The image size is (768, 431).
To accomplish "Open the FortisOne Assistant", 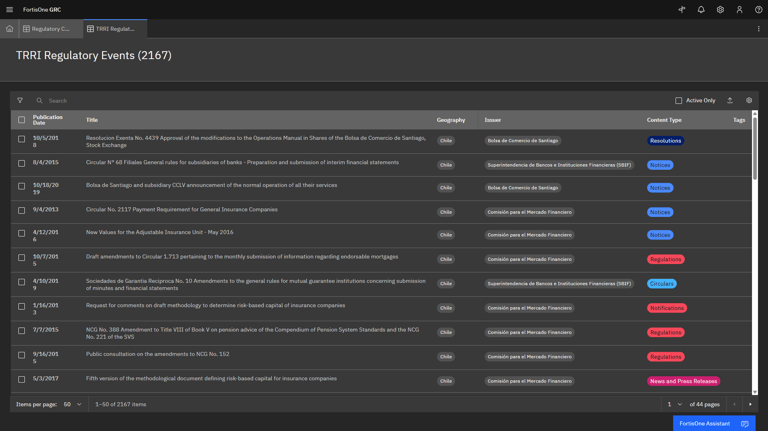I will (714, 423).
